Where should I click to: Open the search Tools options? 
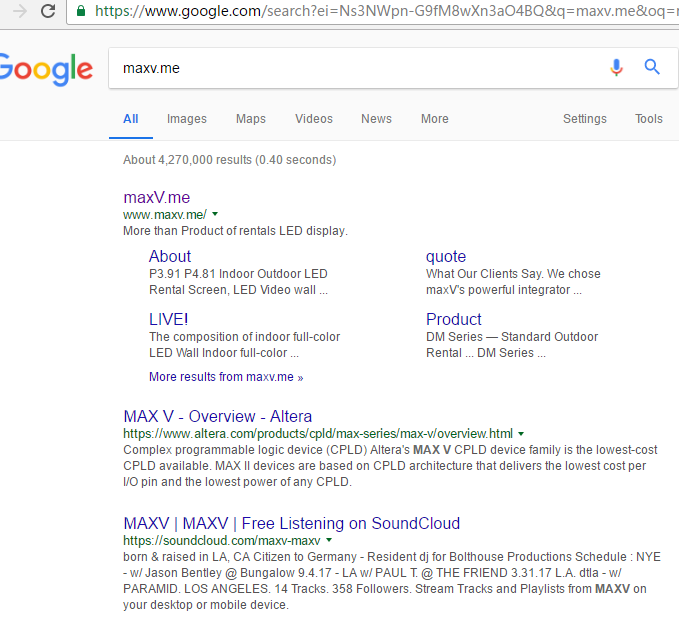[649, 119]
